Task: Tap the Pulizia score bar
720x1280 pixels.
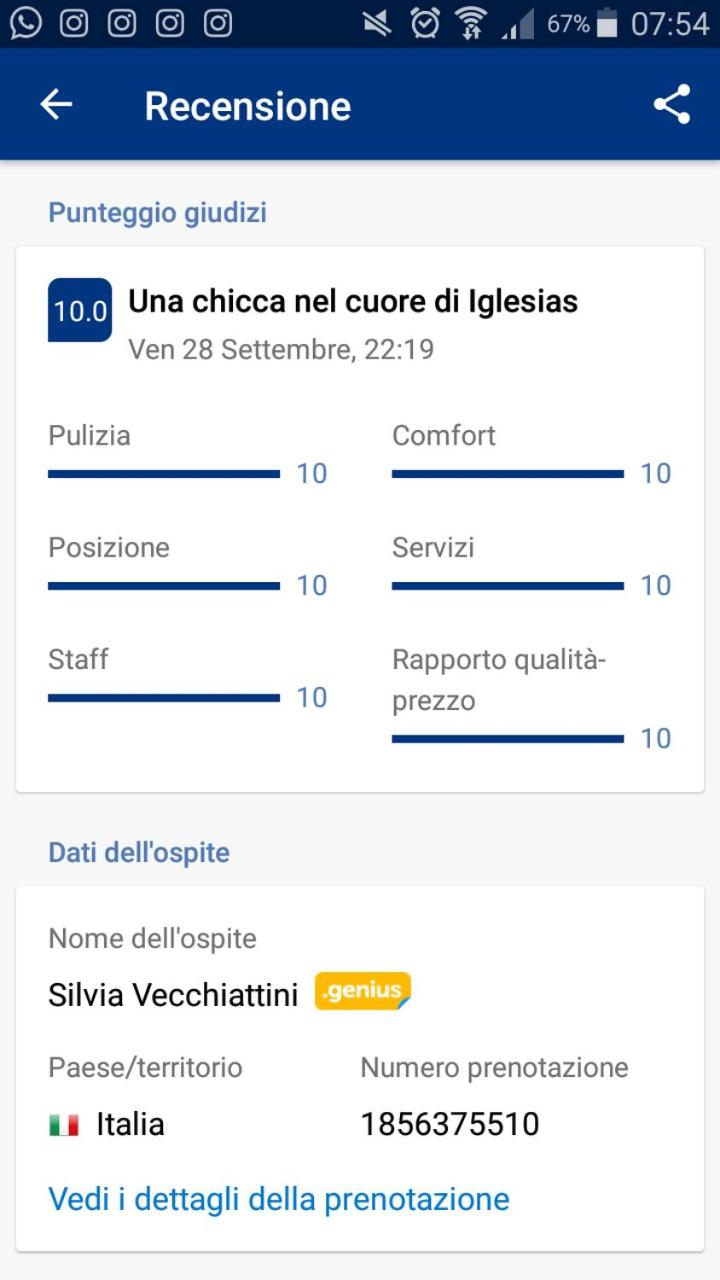Action: (164, 474)
